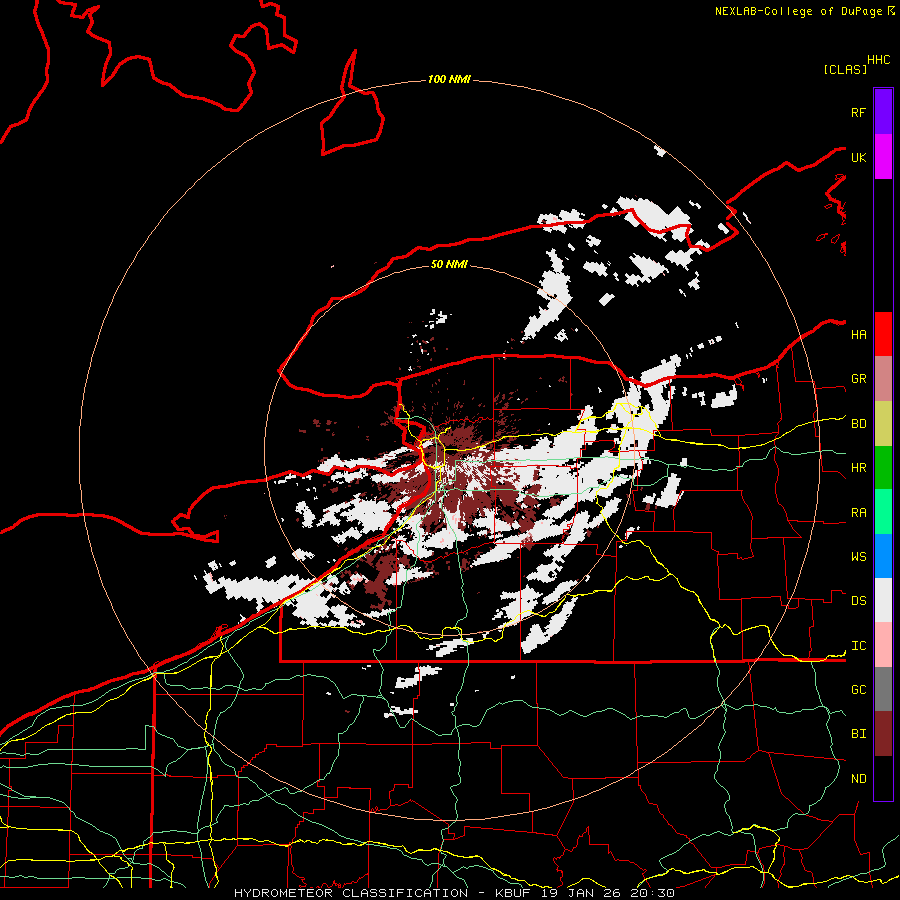Viewport: 900px width, 900px height.
Task: Click the BD legend label
Action: 858,424
